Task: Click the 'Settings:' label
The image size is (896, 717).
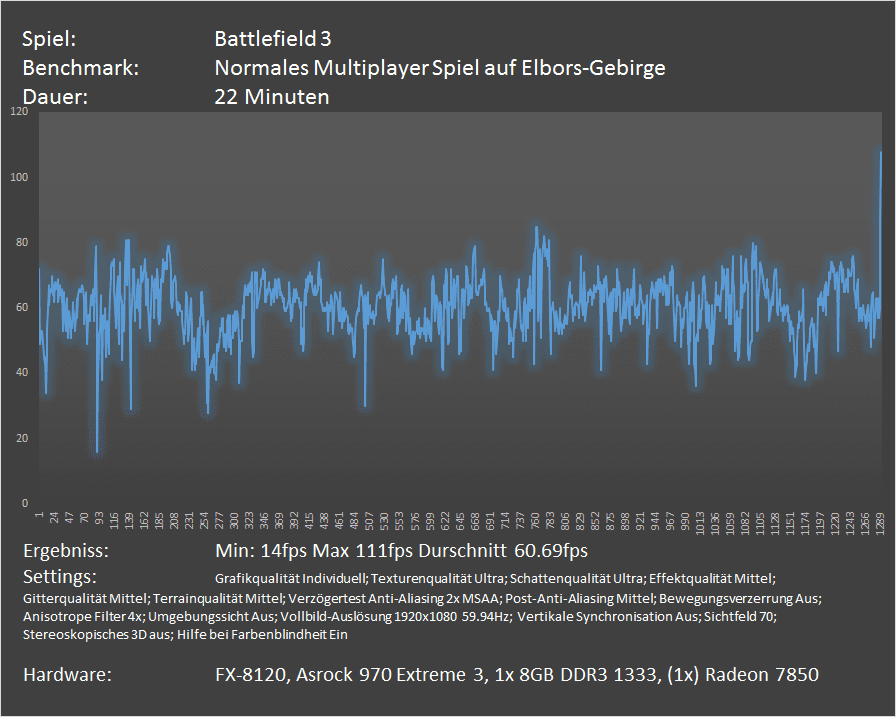Action: click(x=60, y=577)
